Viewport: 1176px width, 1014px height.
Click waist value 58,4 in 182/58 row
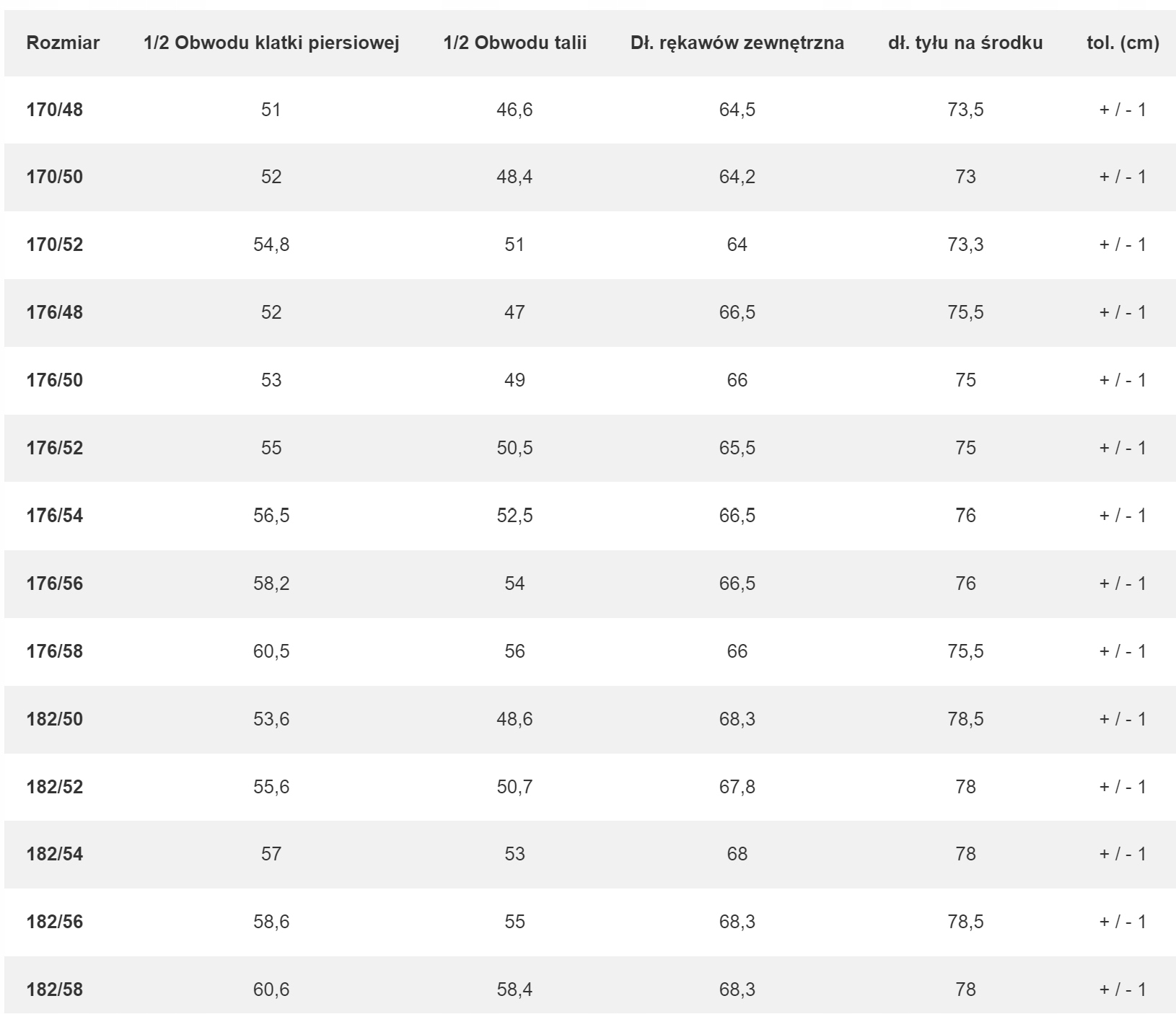pyautogui.click(x=515, y=989)
